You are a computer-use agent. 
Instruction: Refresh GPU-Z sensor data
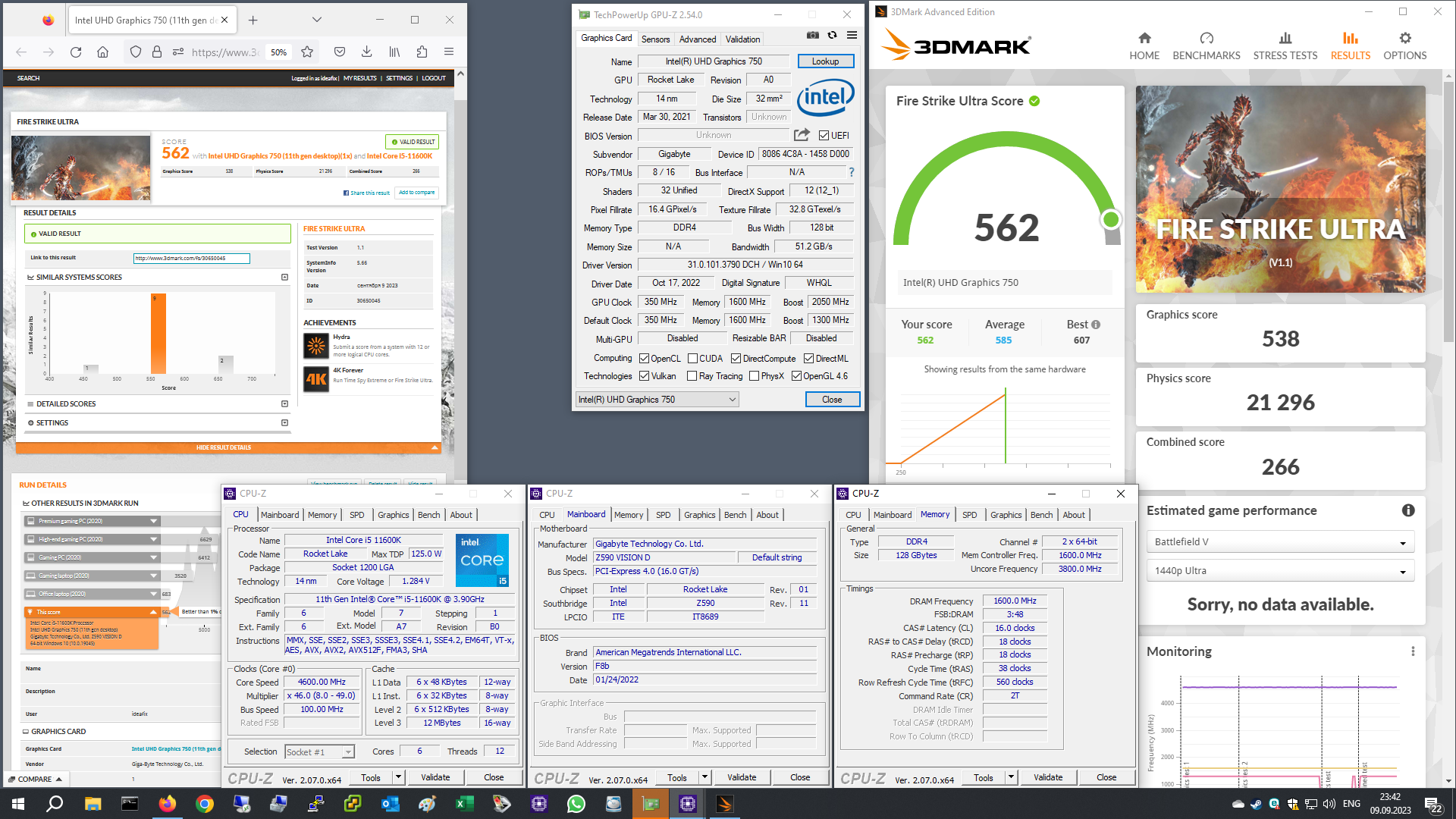832,35
